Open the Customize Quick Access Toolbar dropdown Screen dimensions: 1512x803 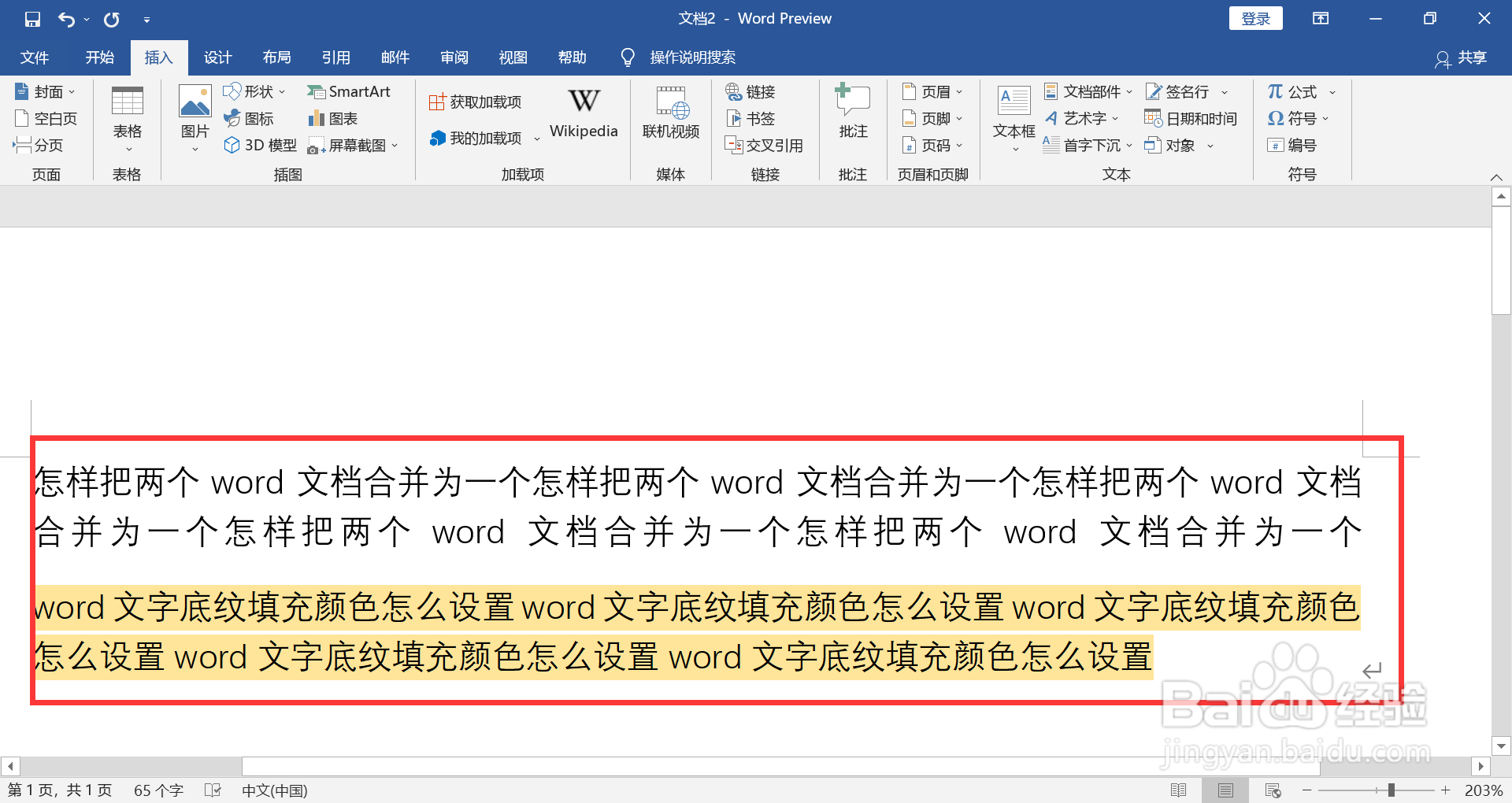pos(146,20)
